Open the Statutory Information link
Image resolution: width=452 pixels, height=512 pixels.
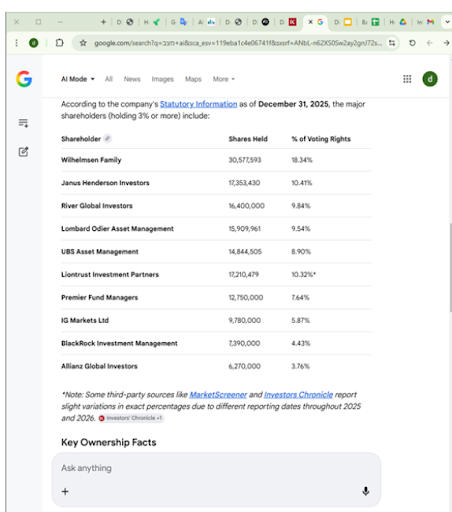[198, 104]
